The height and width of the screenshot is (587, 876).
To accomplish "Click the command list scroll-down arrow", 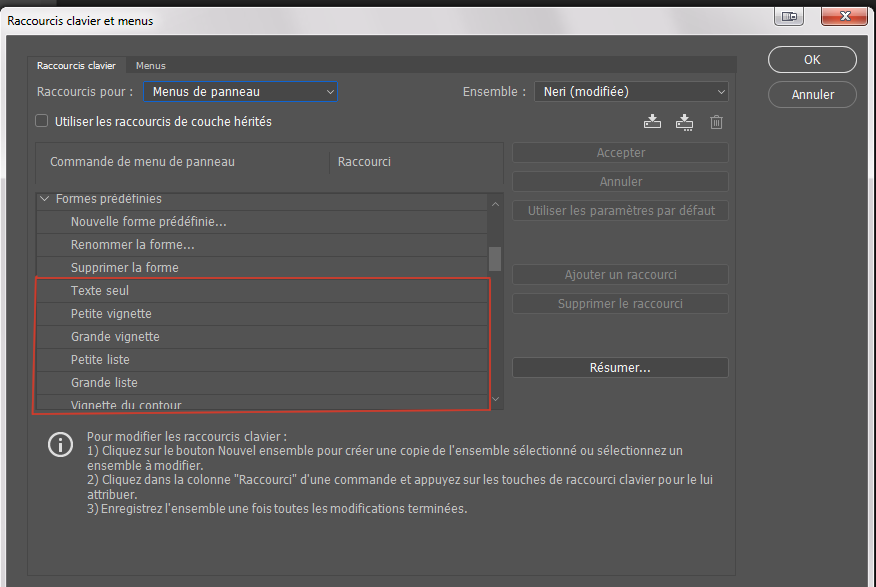I will pyautogui.click(x=495, y=401).
